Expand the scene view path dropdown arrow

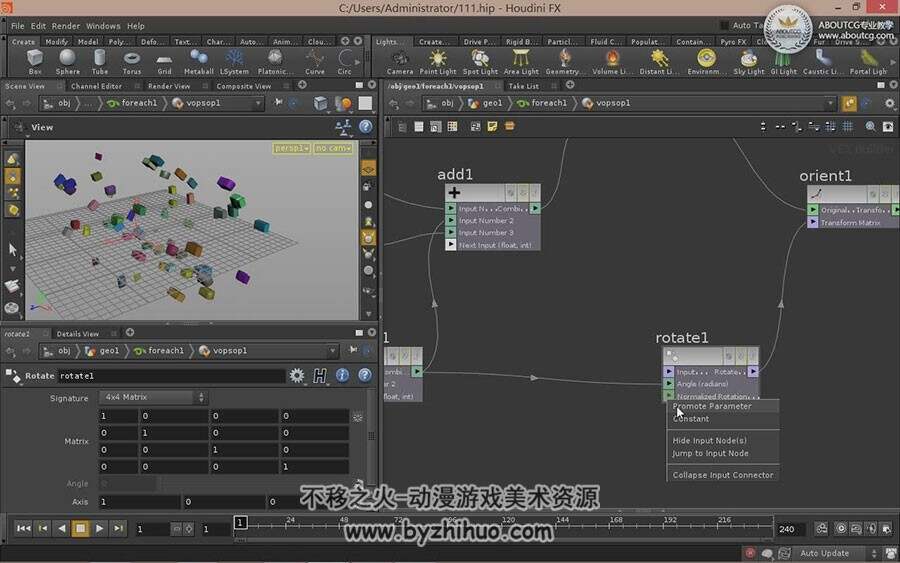(258, 103)
